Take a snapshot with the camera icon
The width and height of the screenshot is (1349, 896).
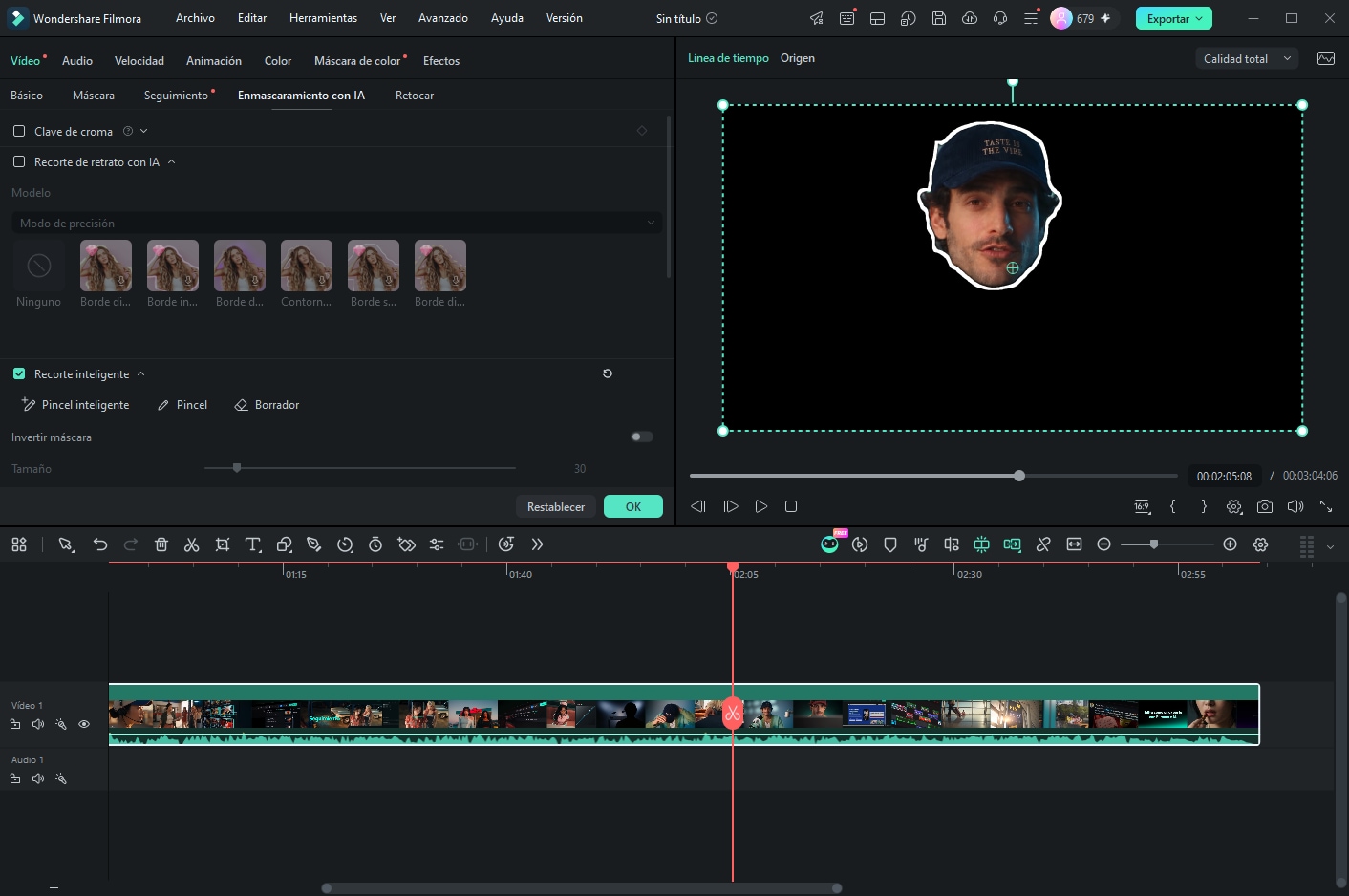click(x=1265, y=506)
